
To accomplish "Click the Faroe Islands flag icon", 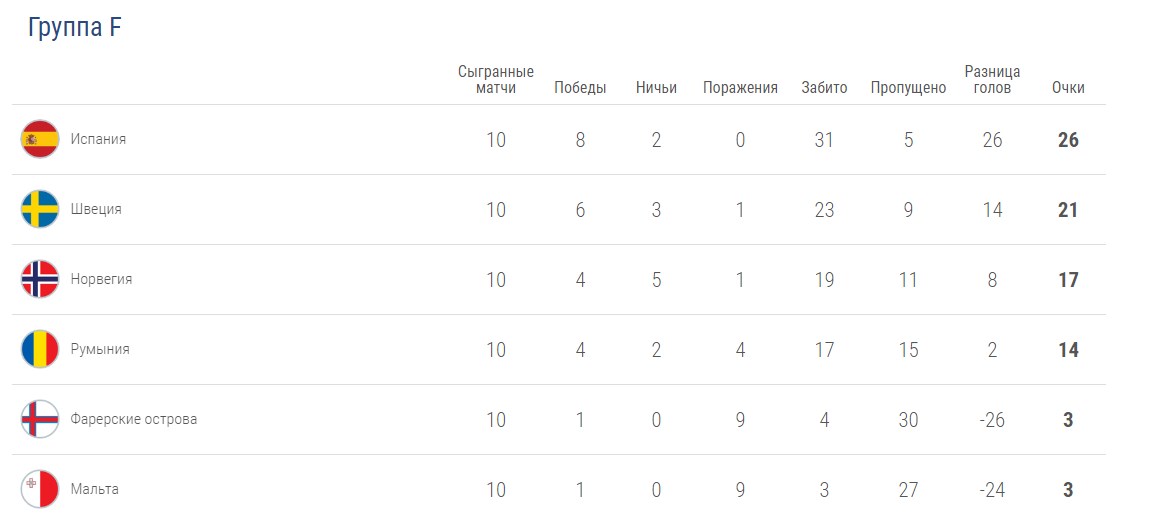I will pyautogui.click(x=40, y=419).
